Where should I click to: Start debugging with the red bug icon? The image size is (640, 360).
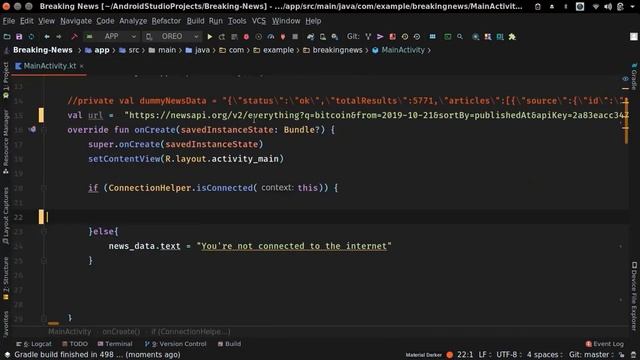tap(246, 37)
